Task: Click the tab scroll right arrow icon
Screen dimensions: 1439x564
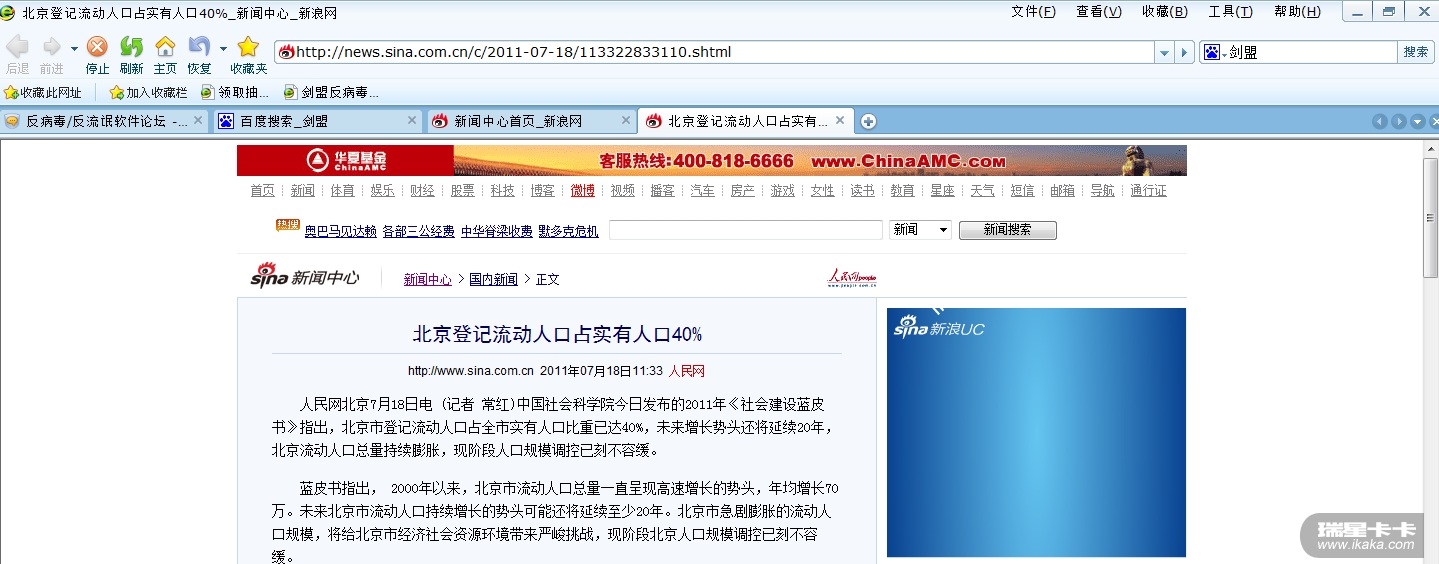Action: point(1399,122)
